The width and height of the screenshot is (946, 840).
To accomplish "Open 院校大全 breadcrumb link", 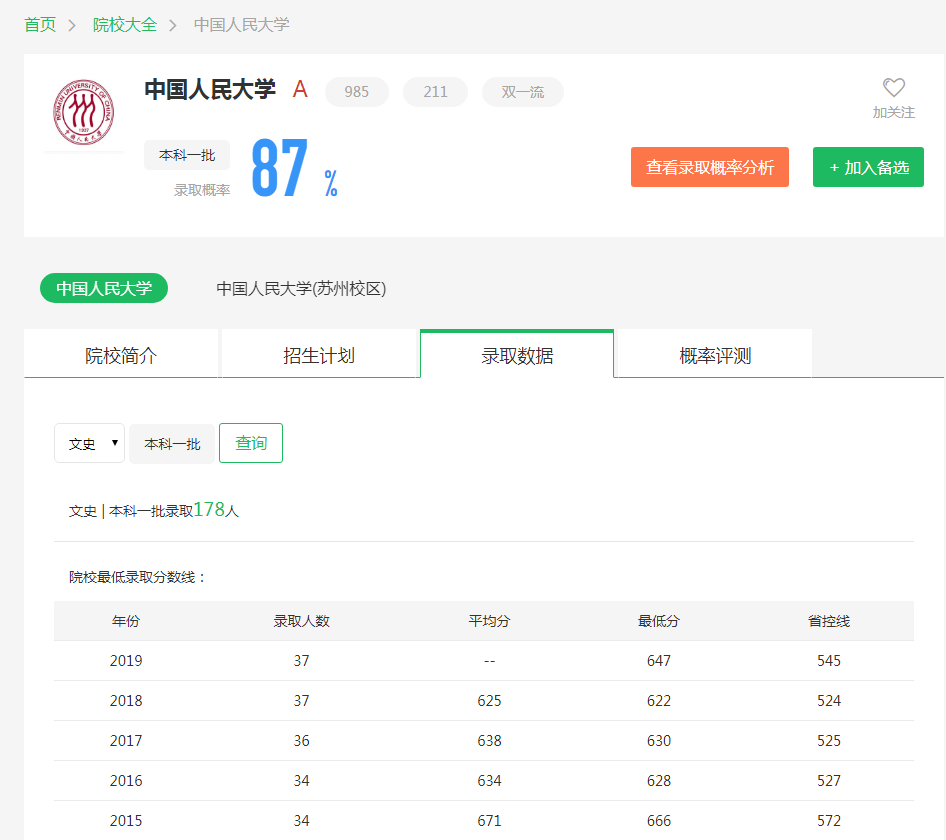I will coord(125,24).
